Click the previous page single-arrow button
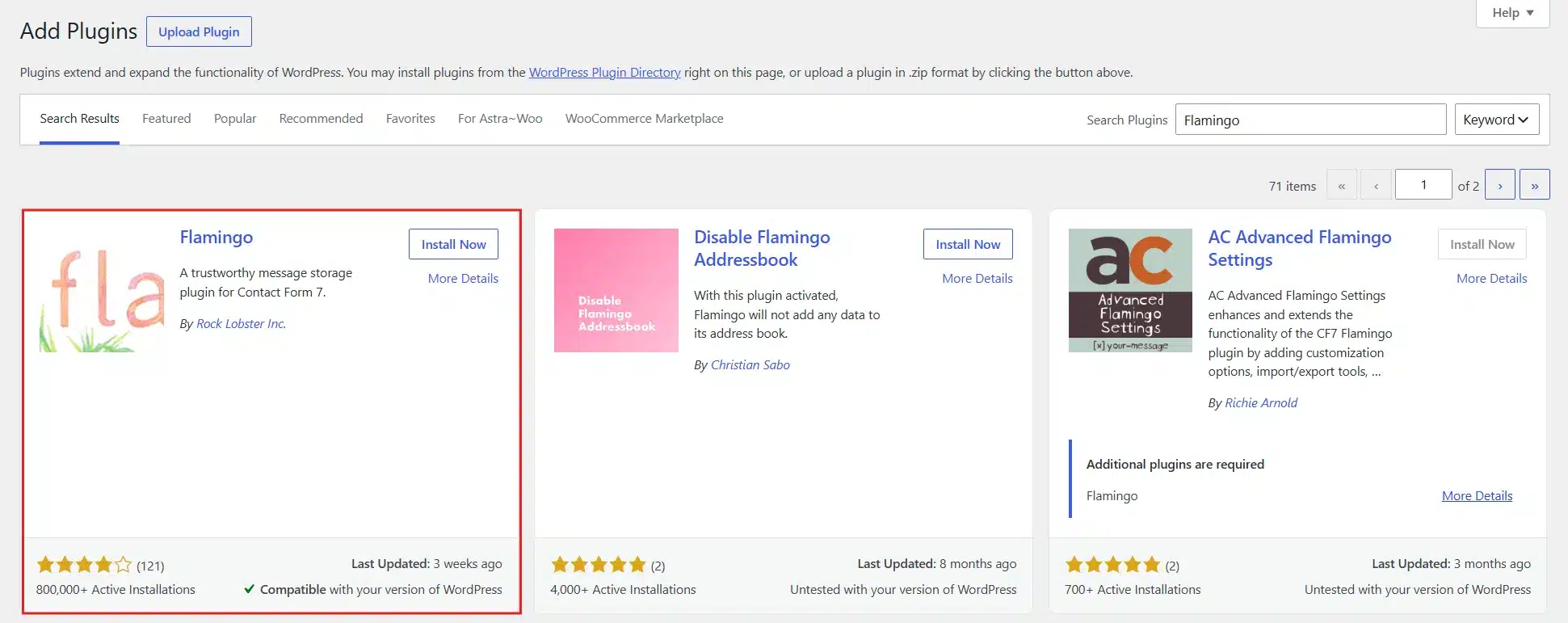Screen dimensions: 1568x623 pyautogui.click(x=1376, y=185)
